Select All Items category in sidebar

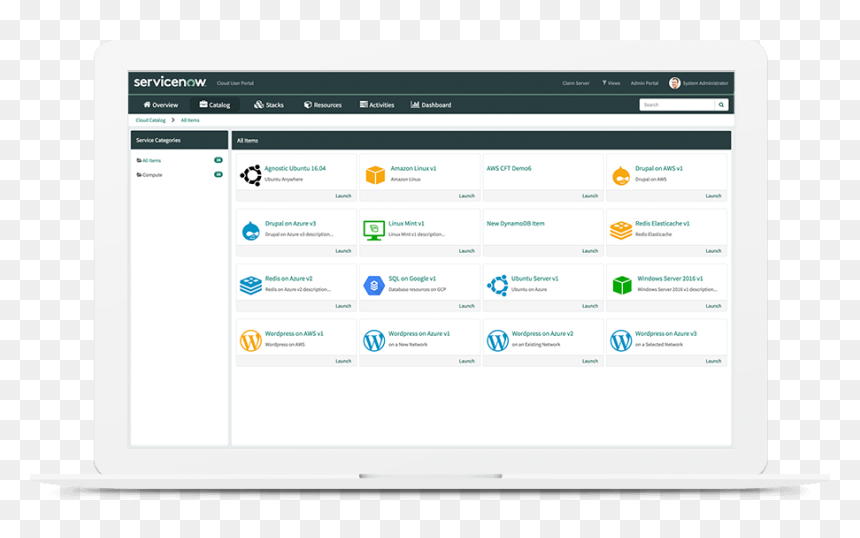point(149,161)
